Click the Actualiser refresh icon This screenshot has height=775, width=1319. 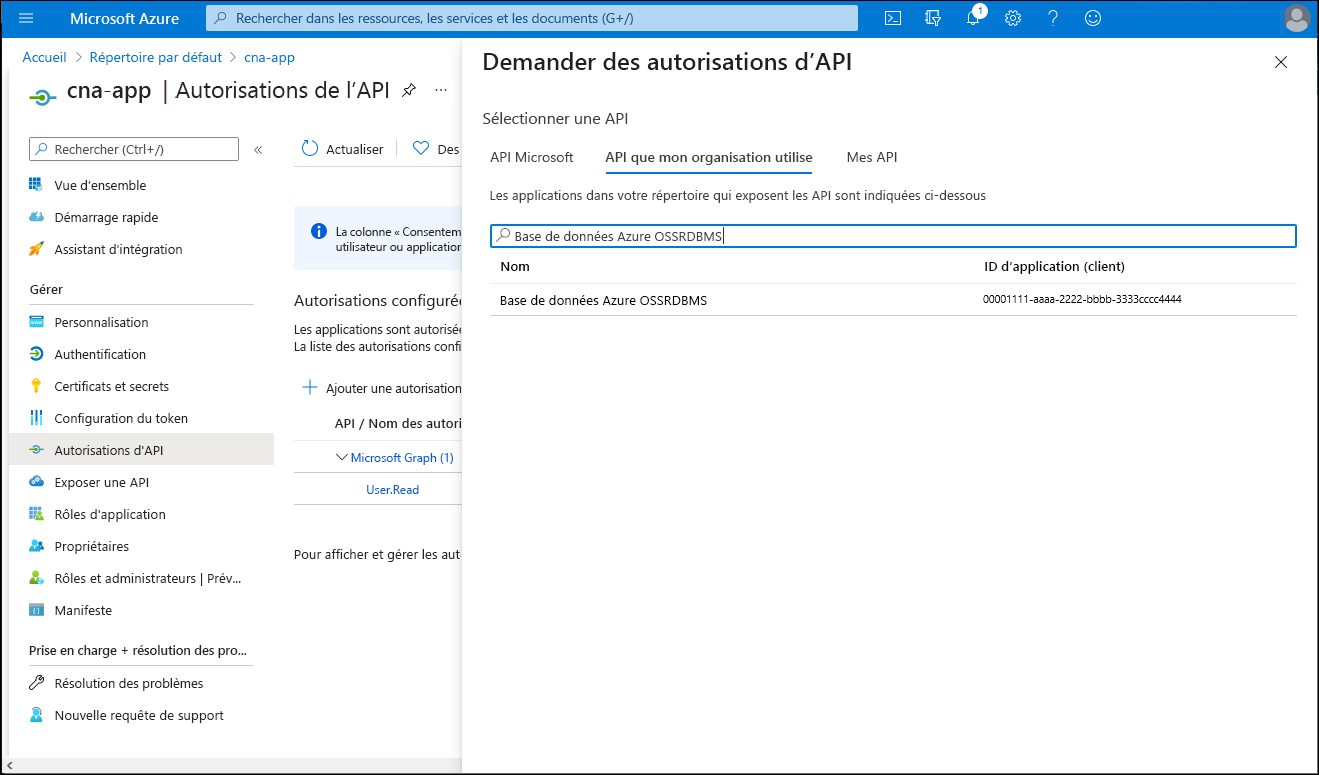point(310,148)
